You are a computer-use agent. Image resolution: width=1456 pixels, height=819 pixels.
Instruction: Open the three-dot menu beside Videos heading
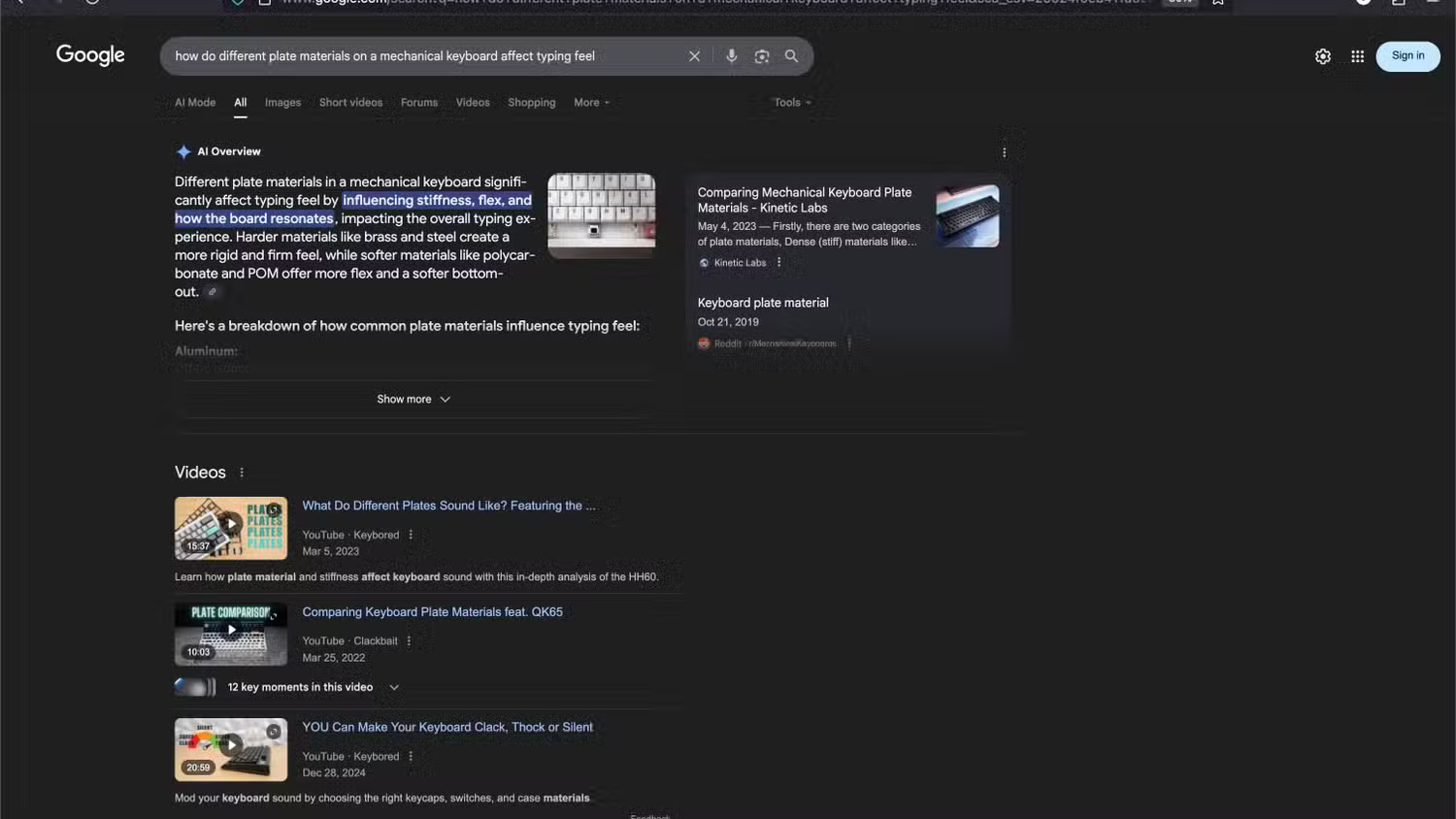click(x=241, y=472)
